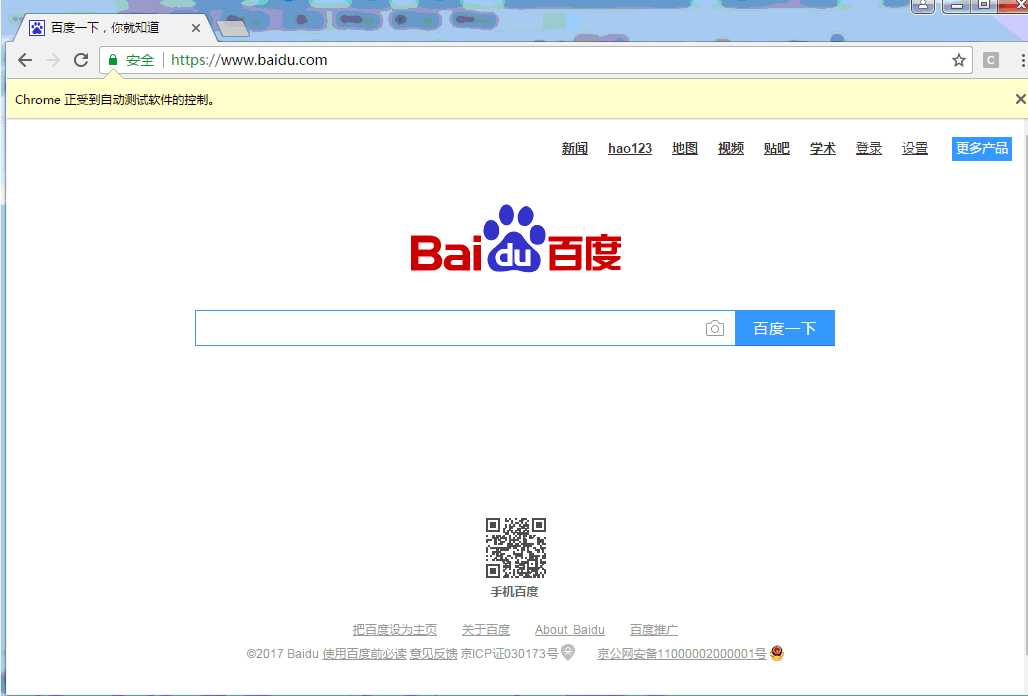The height and width of the screenshot is (696, 1028).
Task: Click the Chrome user profile icon
Action: point(922,6)
